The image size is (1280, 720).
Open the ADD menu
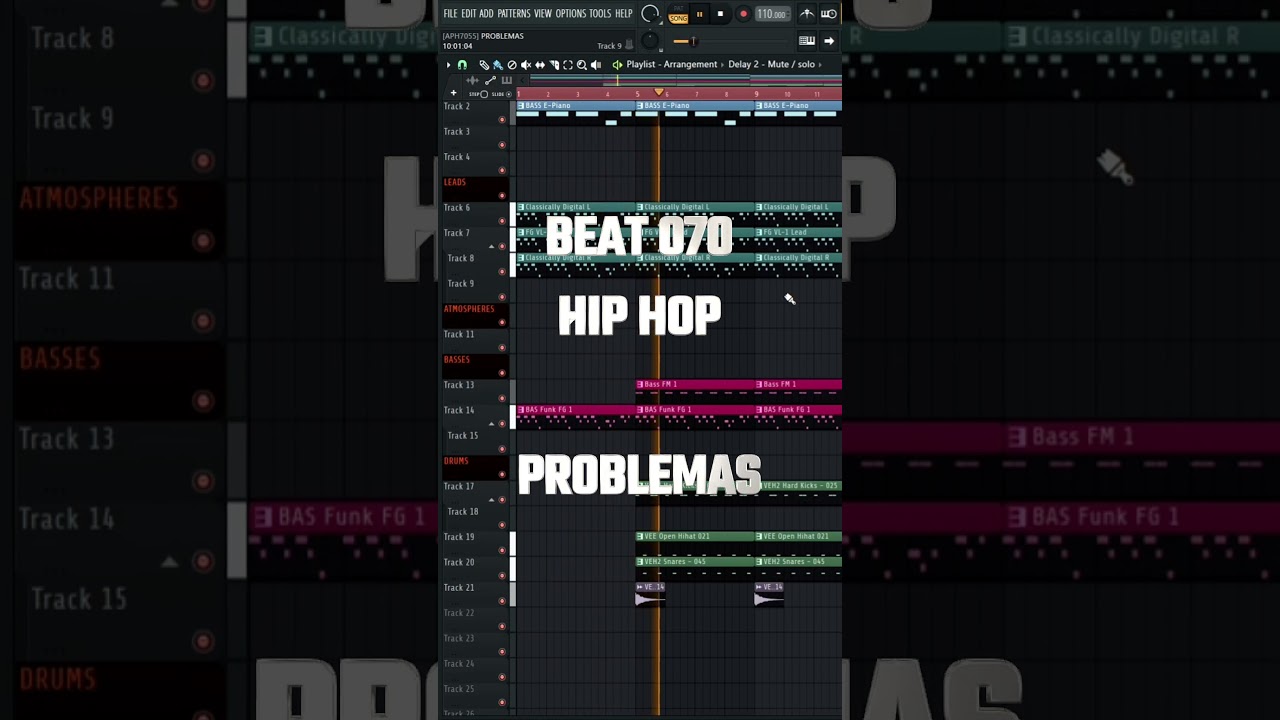[486, 14]
